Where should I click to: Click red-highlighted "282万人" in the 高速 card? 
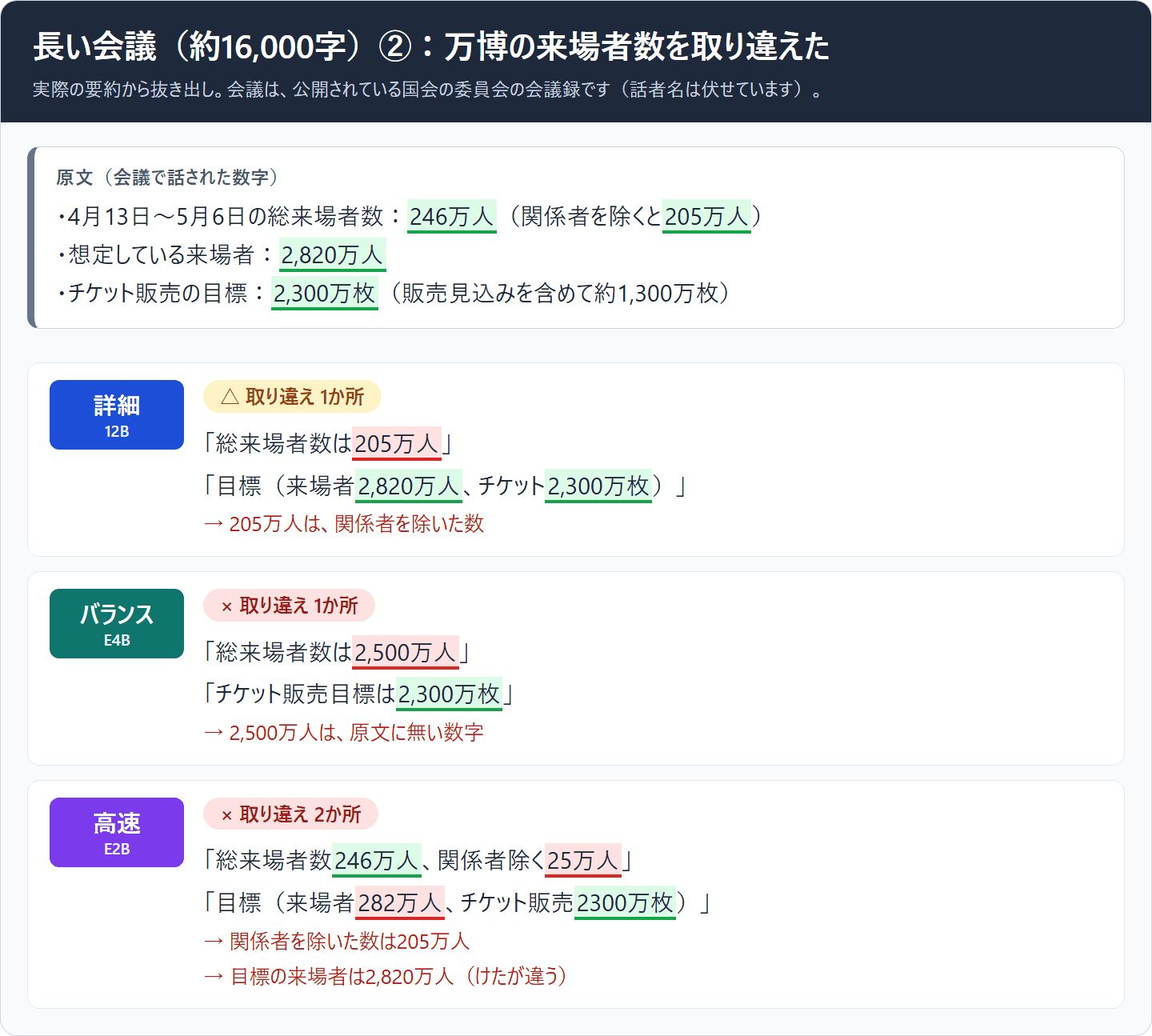(x=400, y=902)
